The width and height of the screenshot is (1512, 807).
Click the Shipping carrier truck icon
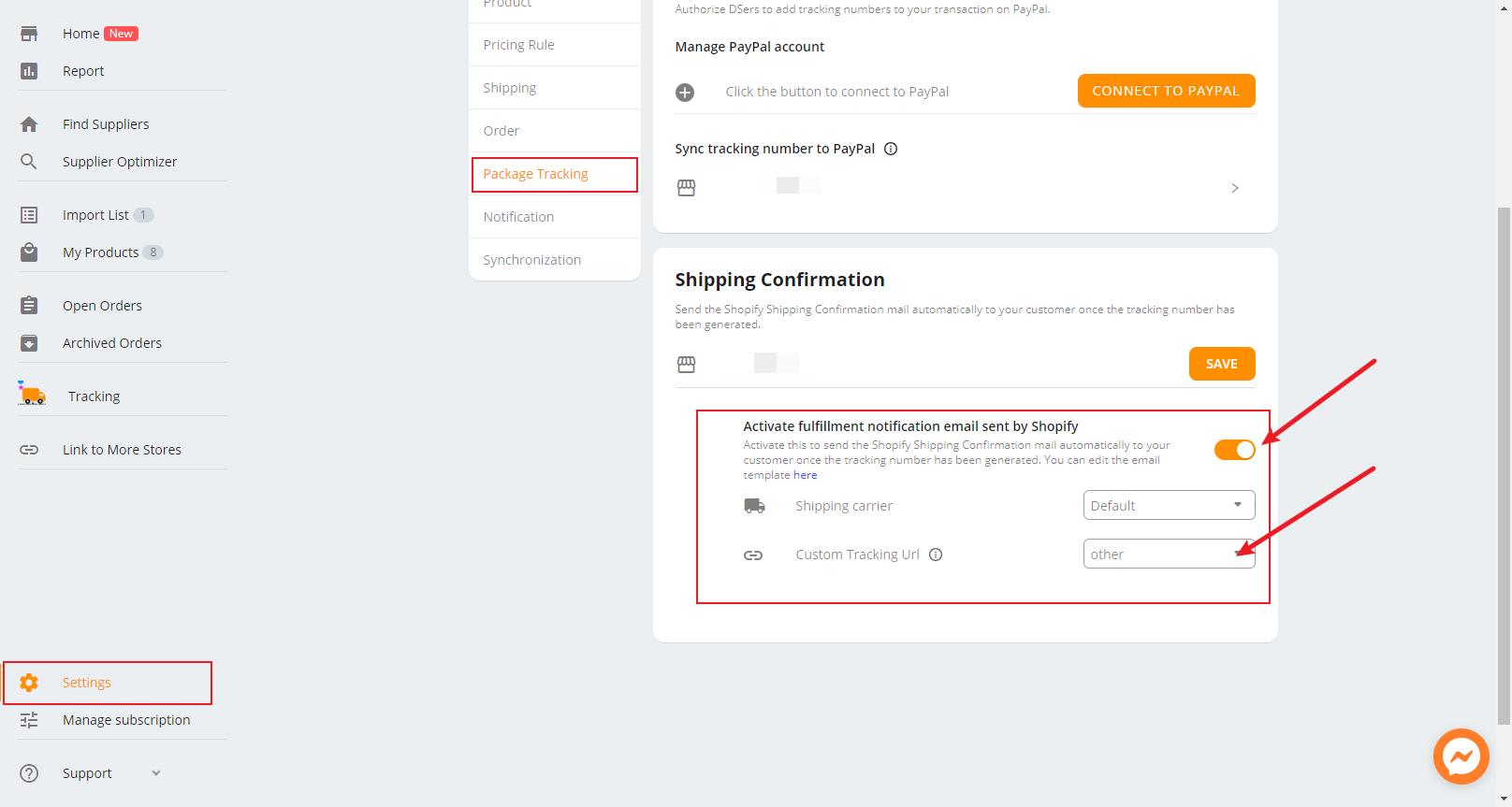[x=754, y=506]
